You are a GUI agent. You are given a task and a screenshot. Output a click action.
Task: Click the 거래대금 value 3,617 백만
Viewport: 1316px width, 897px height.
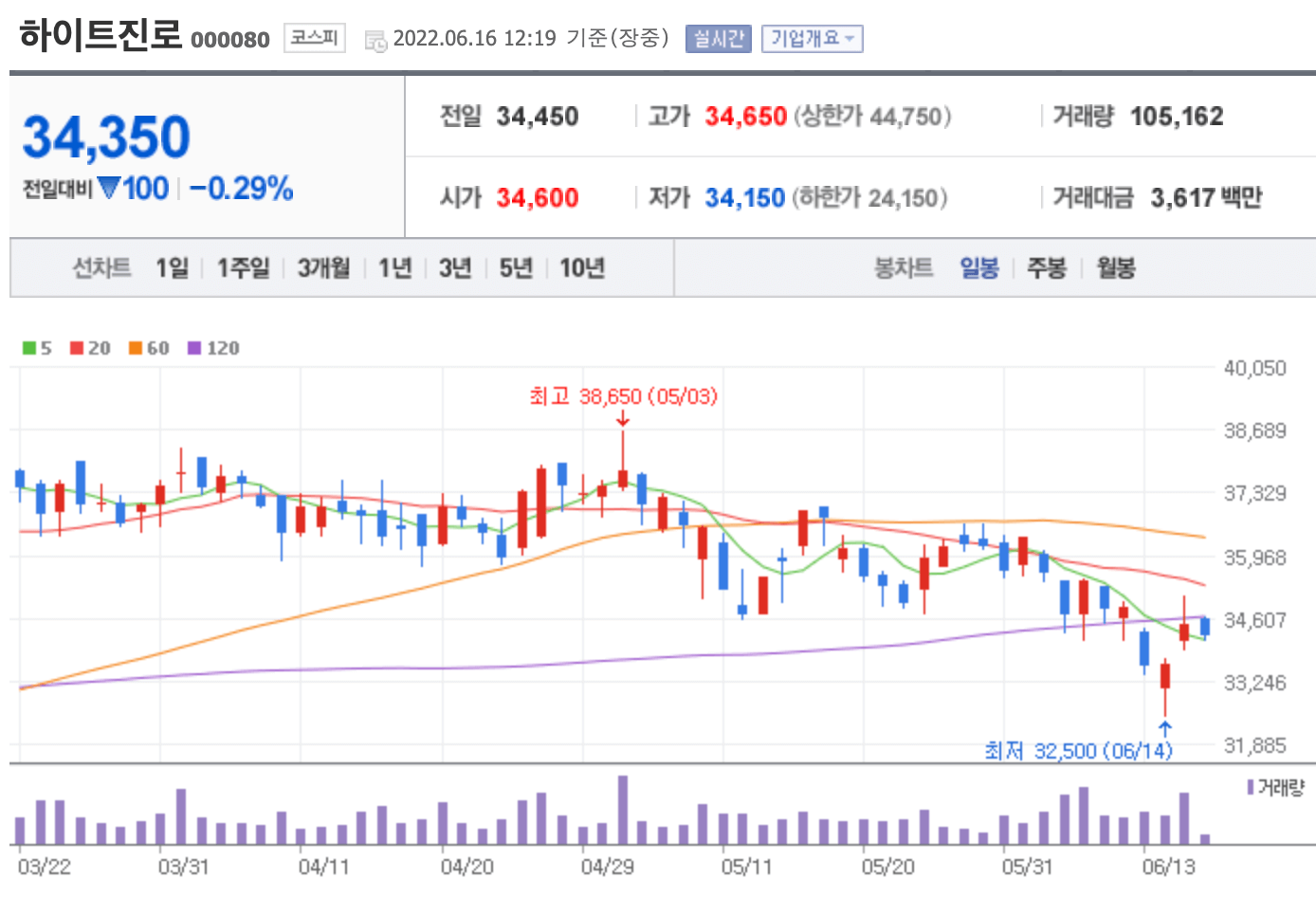pos(1206,198)
